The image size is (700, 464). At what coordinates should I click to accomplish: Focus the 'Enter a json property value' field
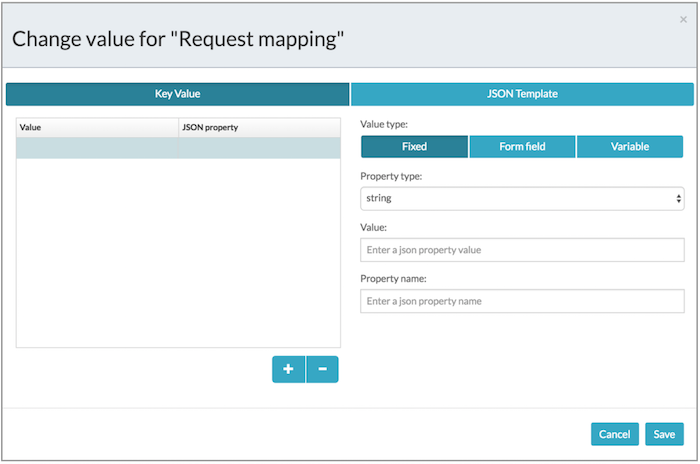pos(521,250)
